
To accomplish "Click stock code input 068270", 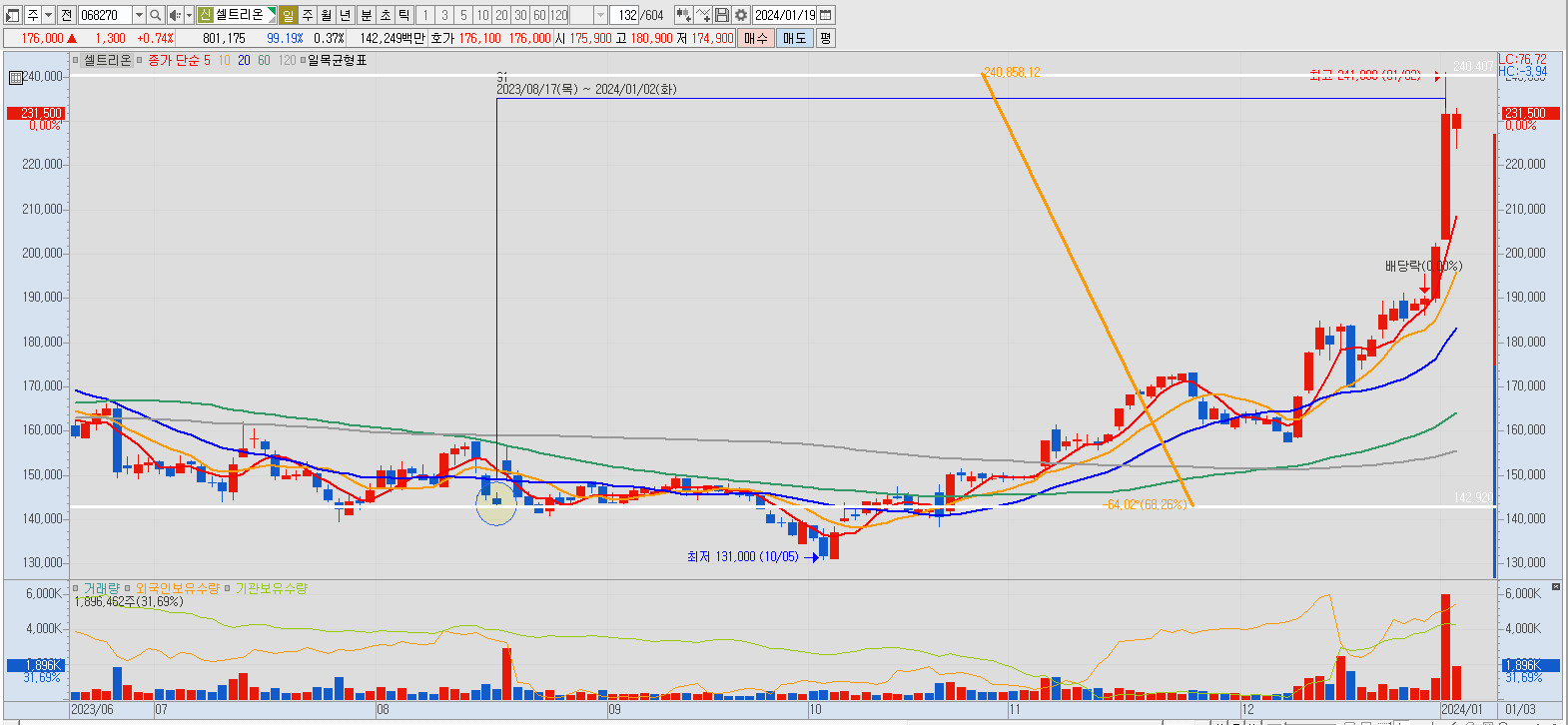I will point(105,15).
